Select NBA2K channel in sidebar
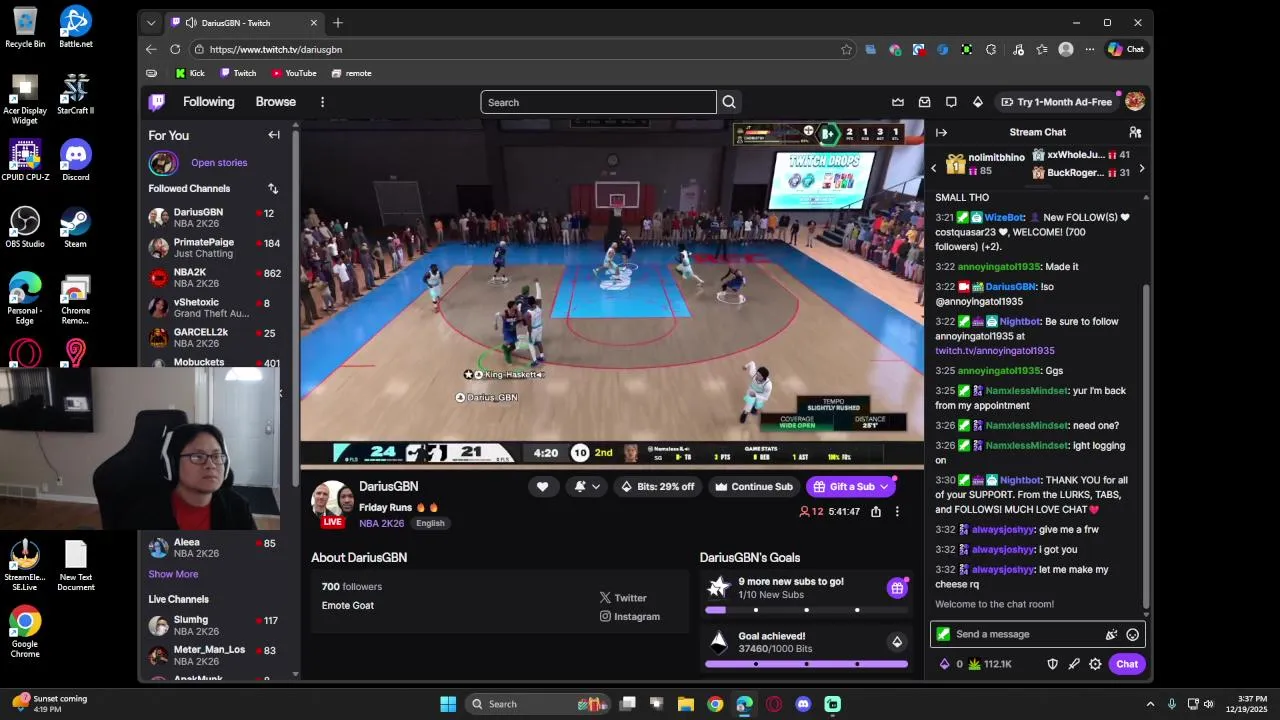Screen dimensions: 1280x720 214,278
